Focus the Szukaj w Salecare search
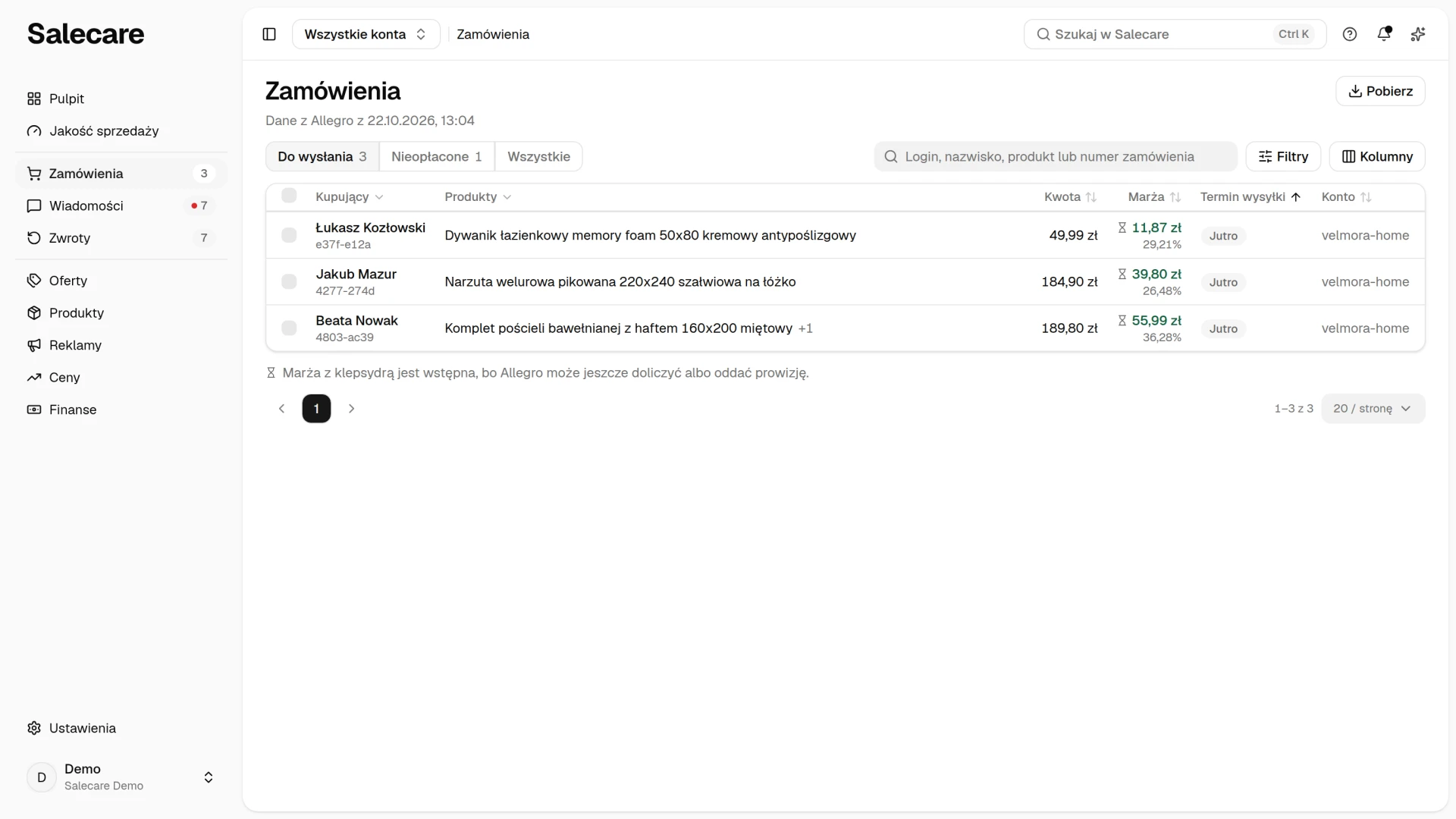Screen dimensions: 1456x819 [x=1175, y=34]
